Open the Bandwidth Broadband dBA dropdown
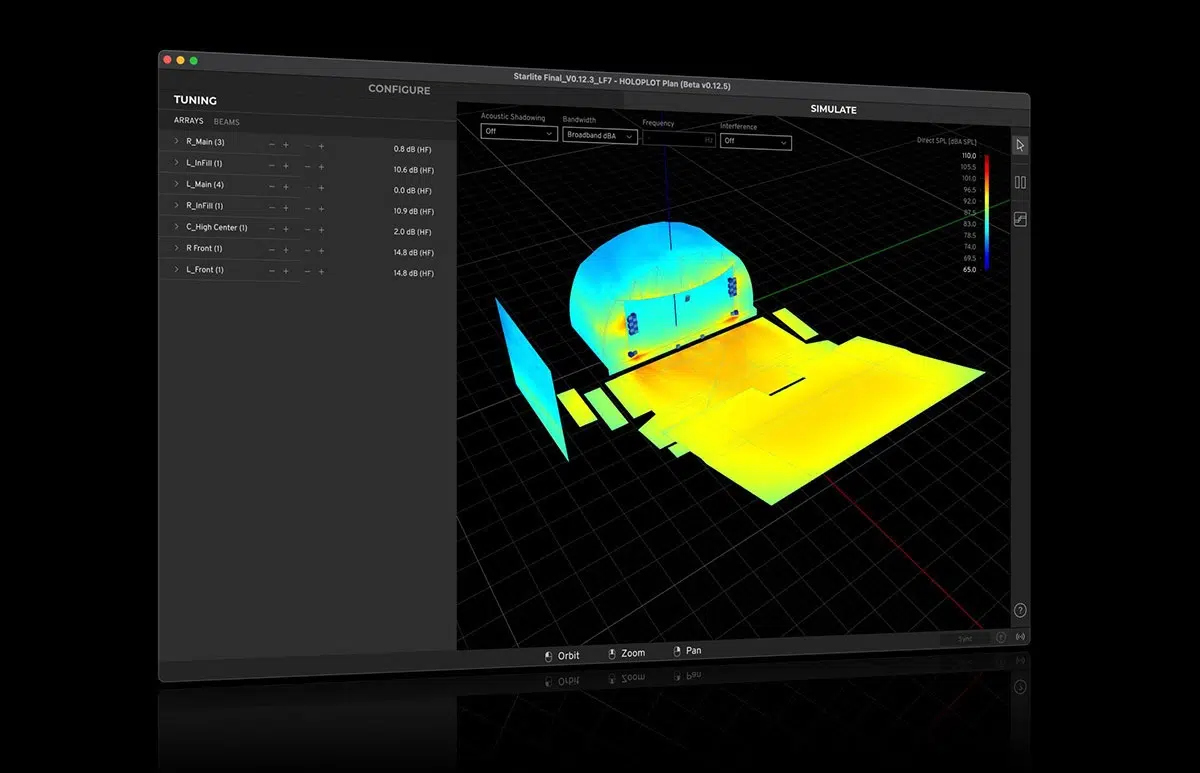Image resolution: width=1200 pixels, height=773 pixels. click(599, 135)
